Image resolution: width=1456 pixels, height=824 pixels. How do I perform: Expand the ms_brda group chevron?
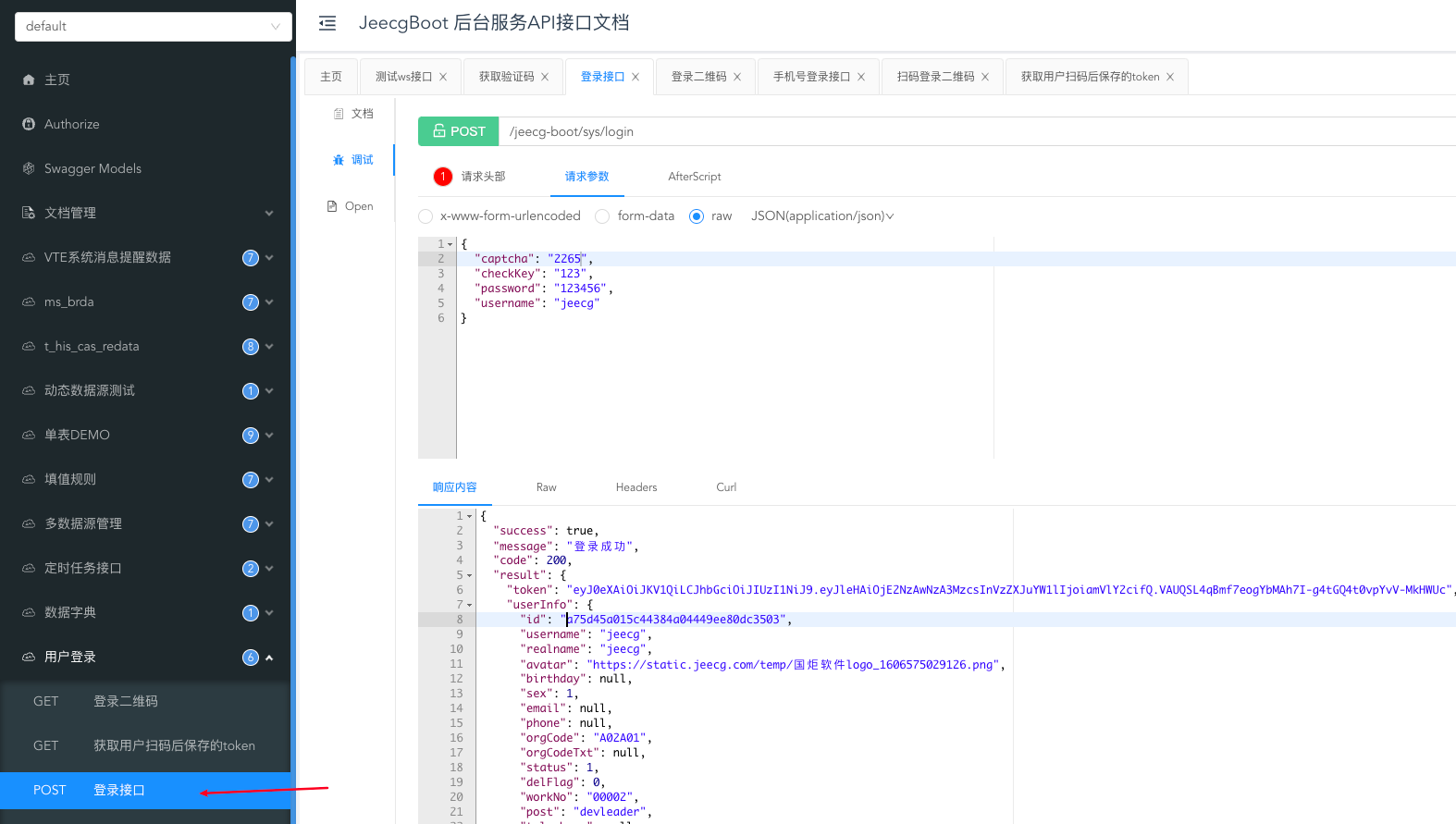coord(269,302)
